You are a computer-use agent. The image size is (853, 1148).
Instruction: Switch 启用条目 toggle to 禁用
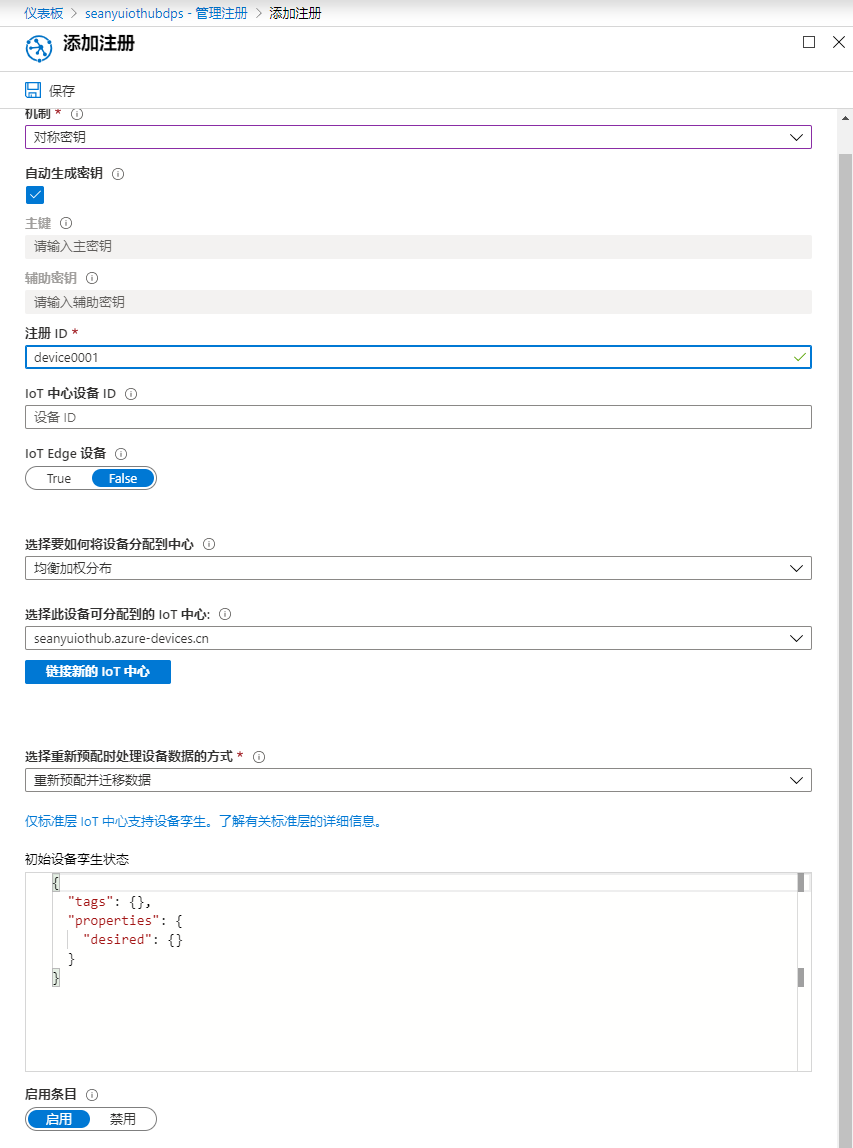[x=122, y=1119]
